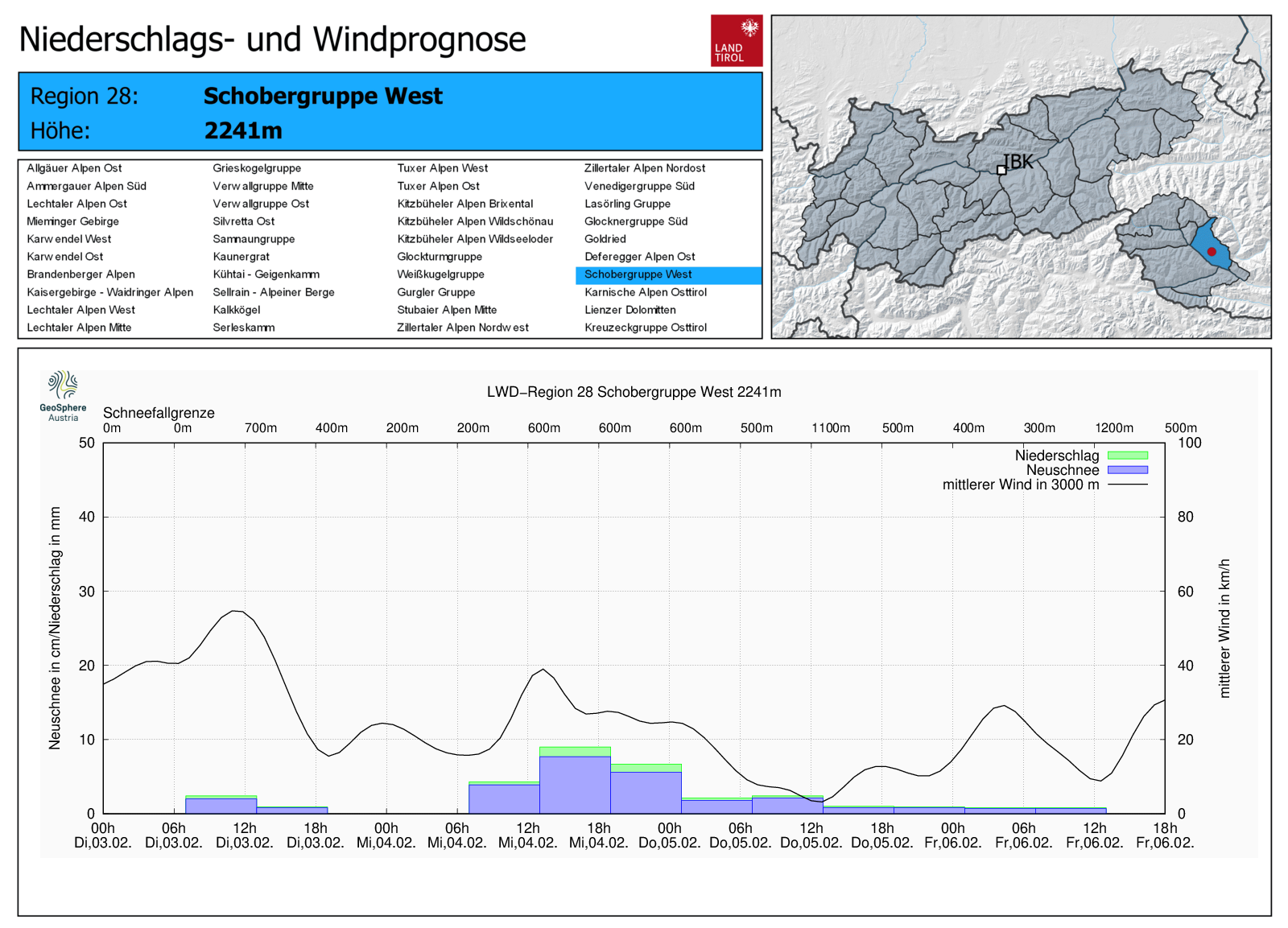Viewport: 1288px width, 928px height.
Task: Open Kalkkögel region forecast
Action: (x=237, y=310)
